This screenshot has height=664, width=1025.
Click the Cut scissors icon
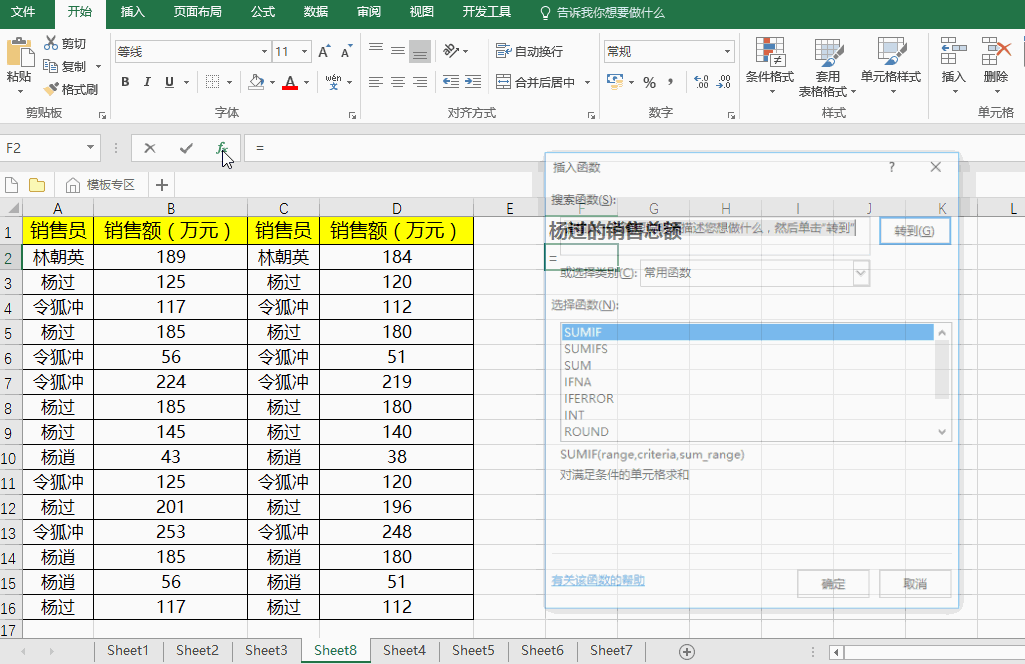pos(52,43)
